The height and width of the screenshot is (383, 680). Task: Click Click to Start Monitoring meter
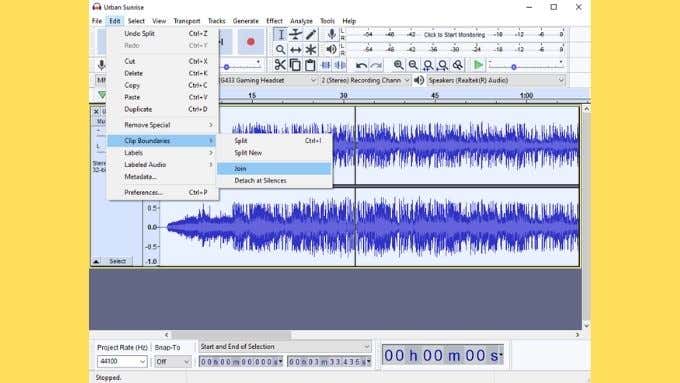pos(454,34)
